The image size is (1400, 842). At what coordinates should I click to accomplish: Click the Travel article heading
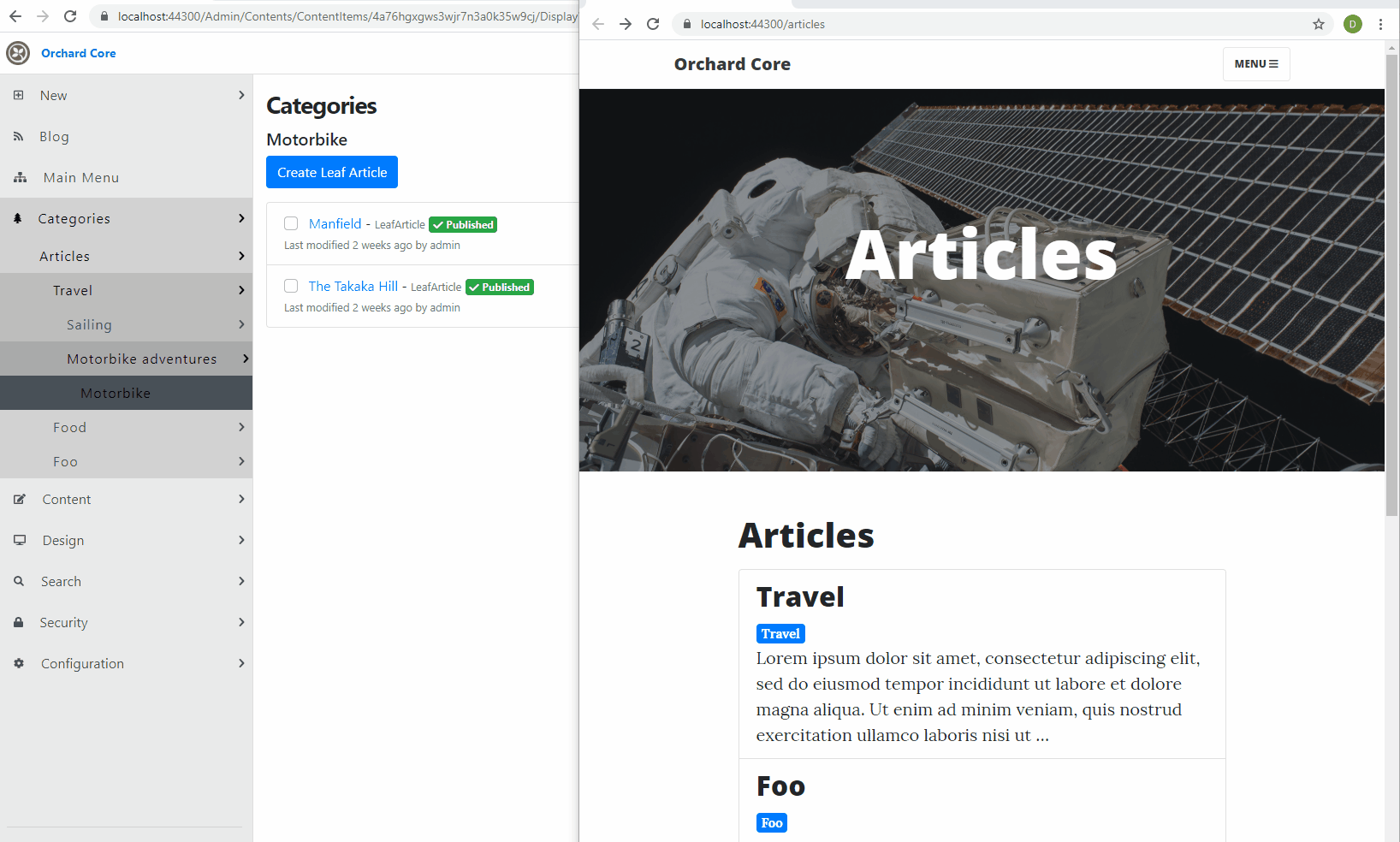pos(800,596)
